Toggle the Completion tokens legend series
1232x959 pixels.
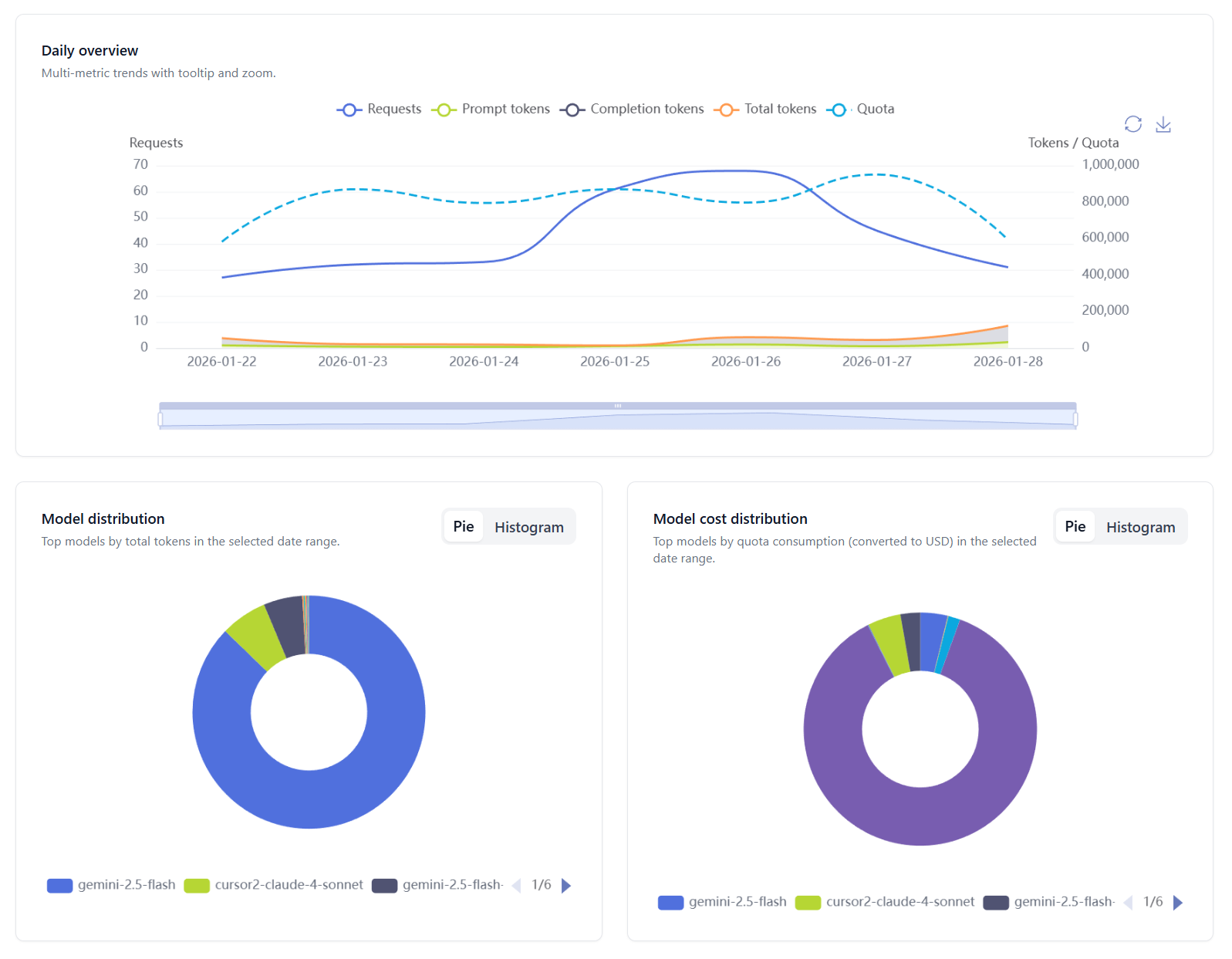point(632,110)
